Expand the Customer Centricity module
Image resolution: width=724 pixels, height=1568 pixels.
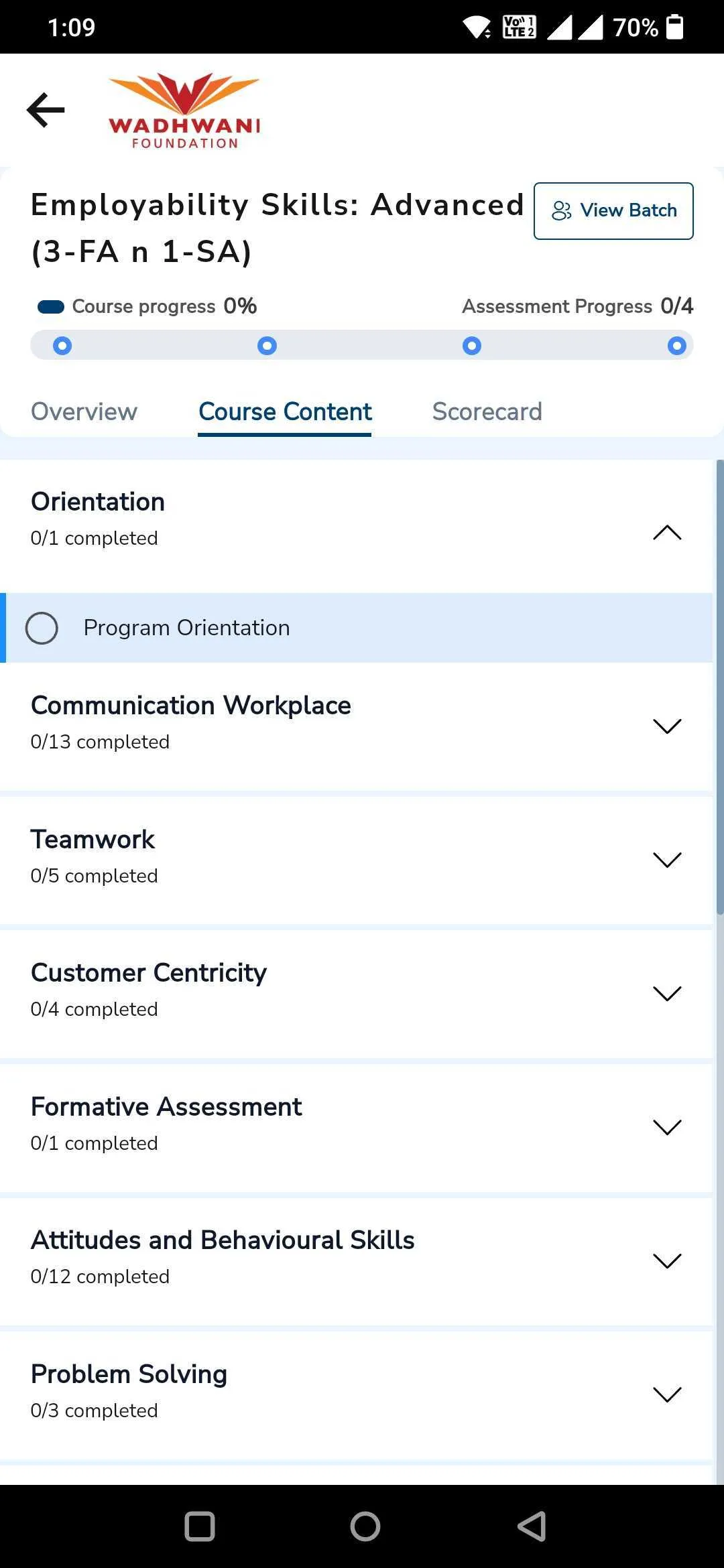point(667,993)
